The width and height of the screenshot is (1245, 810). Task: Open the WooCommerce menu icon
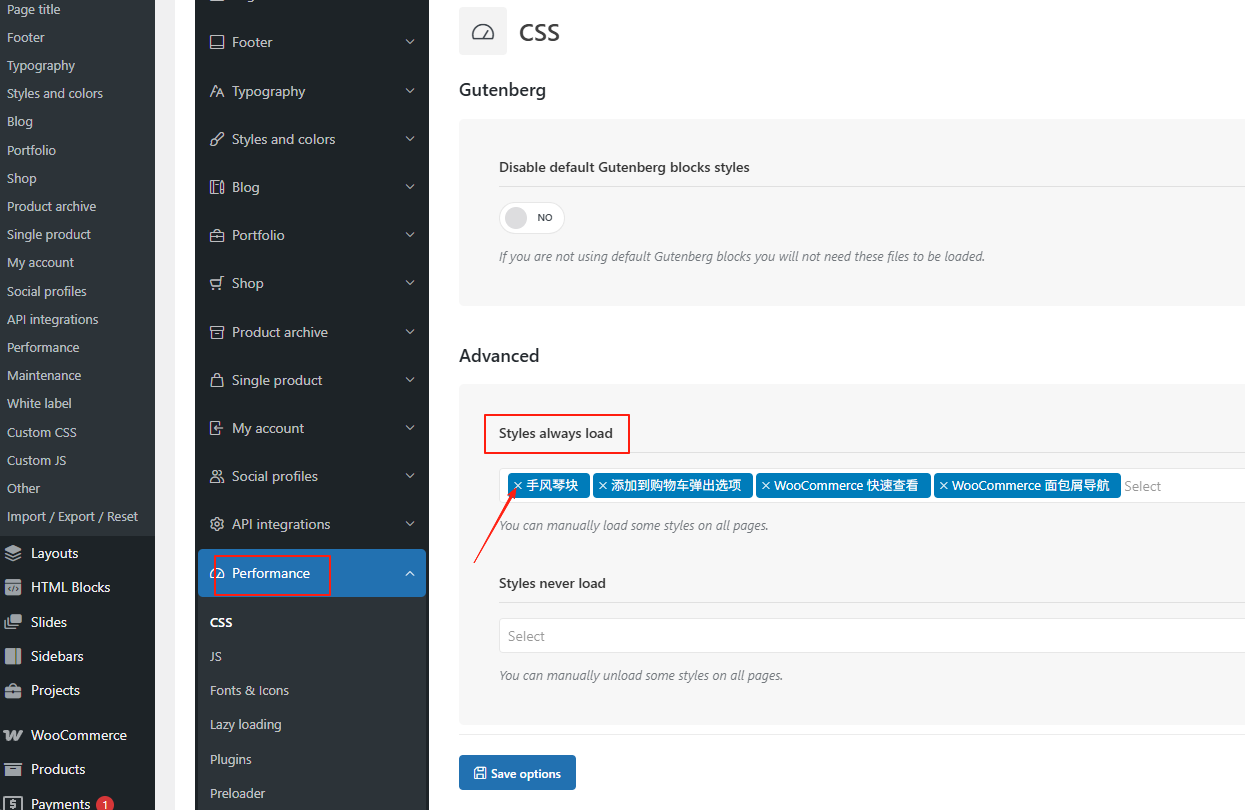click(13, 735)
